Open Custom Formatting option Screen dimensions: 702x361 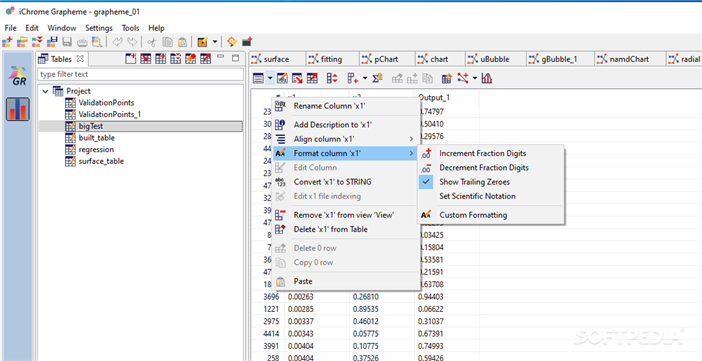pos(491,215)
